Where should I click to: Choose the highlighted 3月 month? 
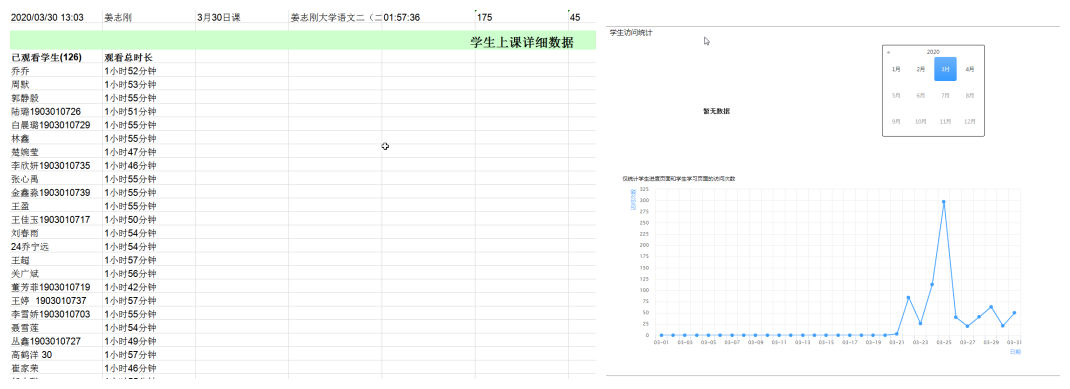click(x=945, y=69)
